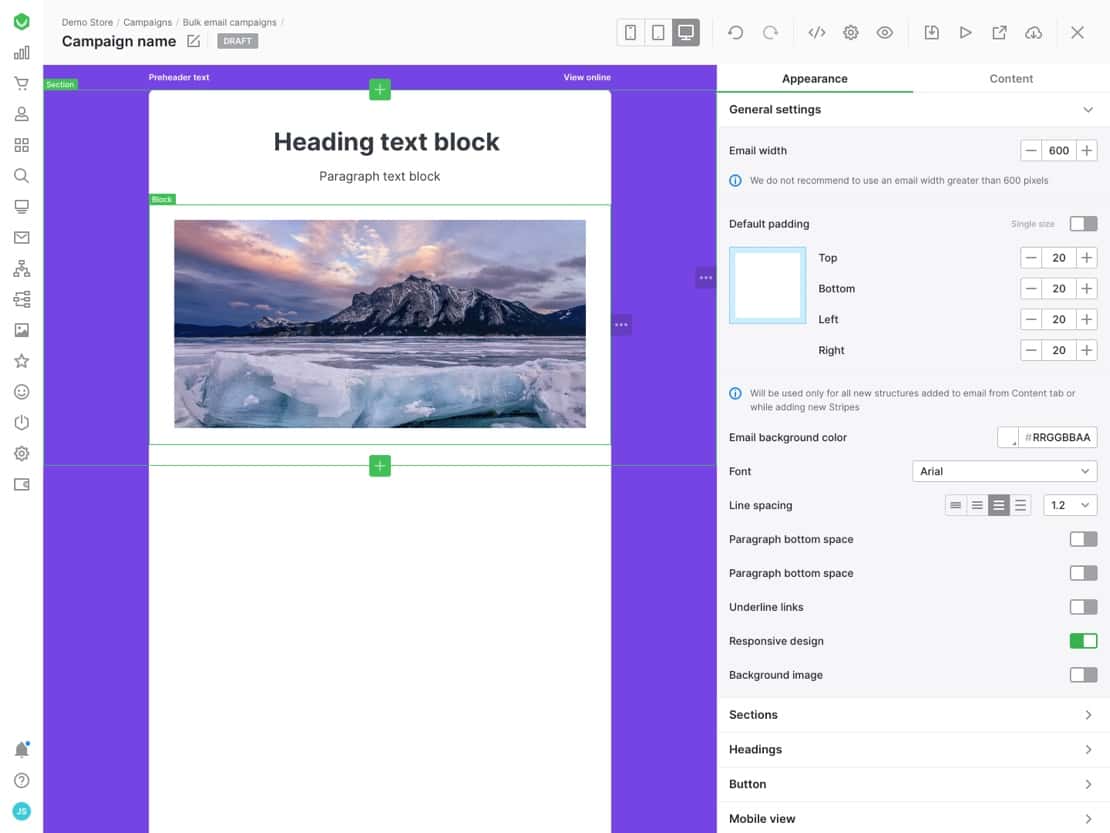Open the settings gear sidebar icon
Image resolution: width=1110 pixels, height=833 pixels.
(21, 454)
